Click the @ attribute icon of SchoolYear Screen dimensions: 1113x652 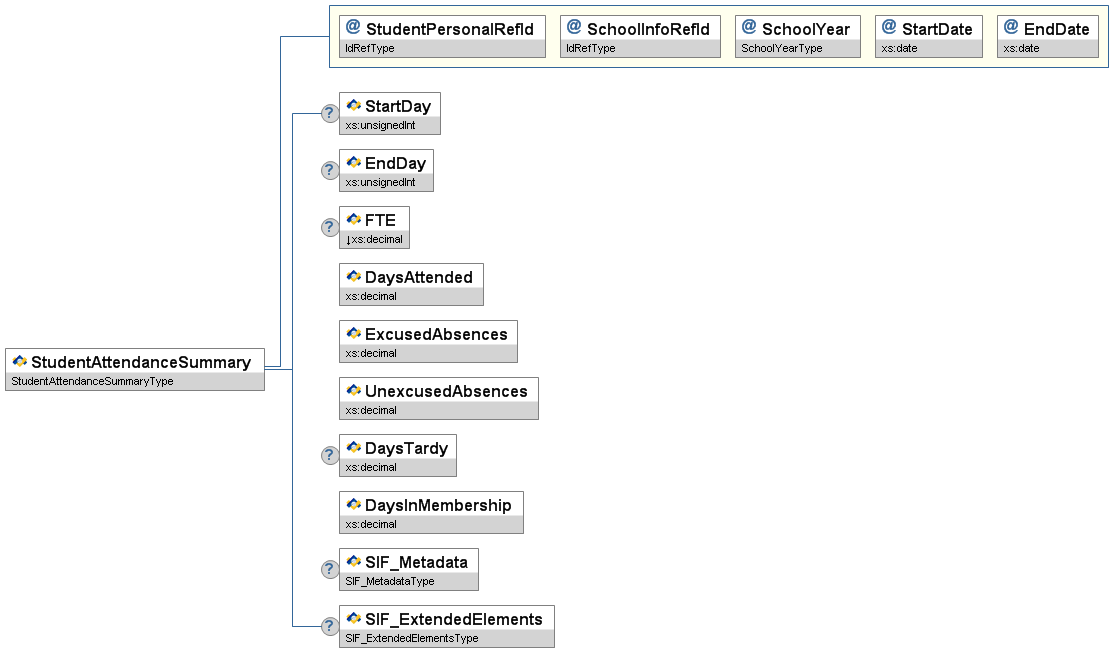tap(749, 28)
